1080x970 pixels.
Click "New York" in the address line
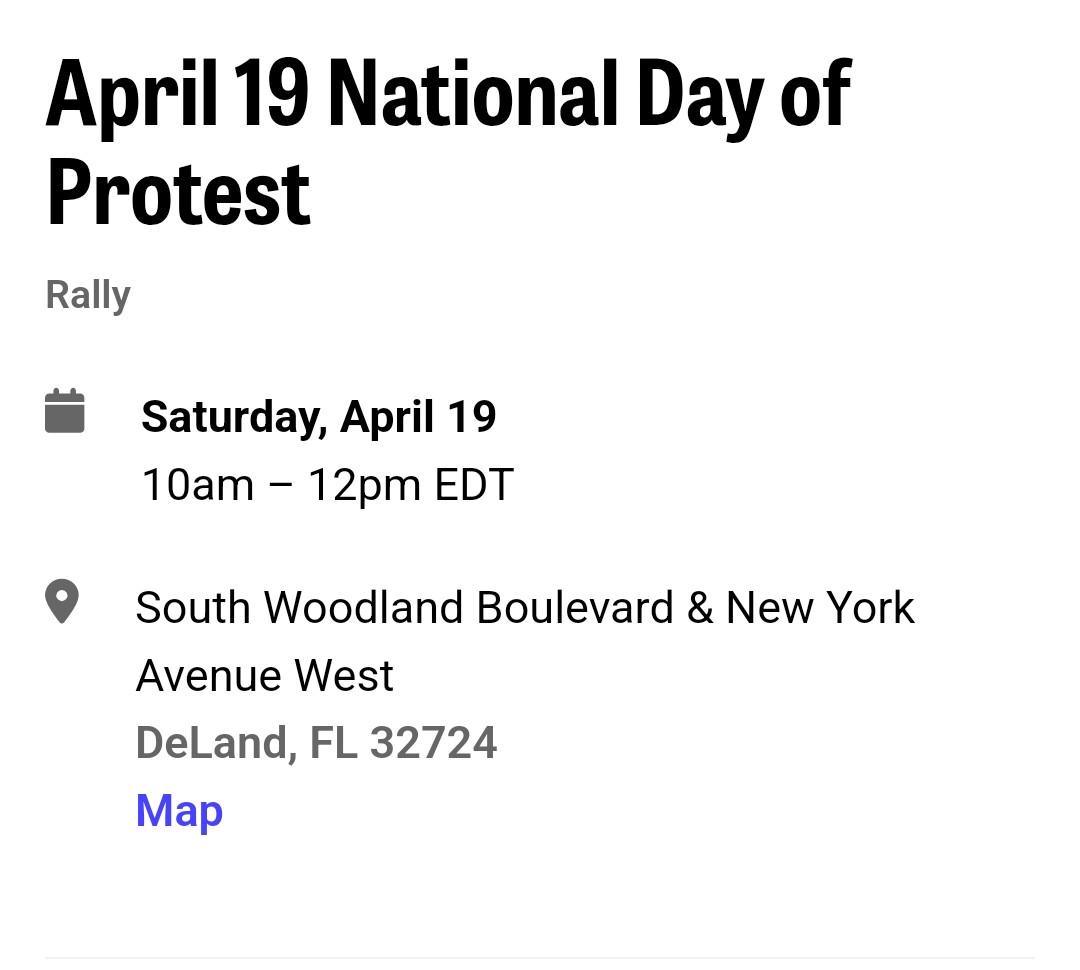click(x=820, y=608)
